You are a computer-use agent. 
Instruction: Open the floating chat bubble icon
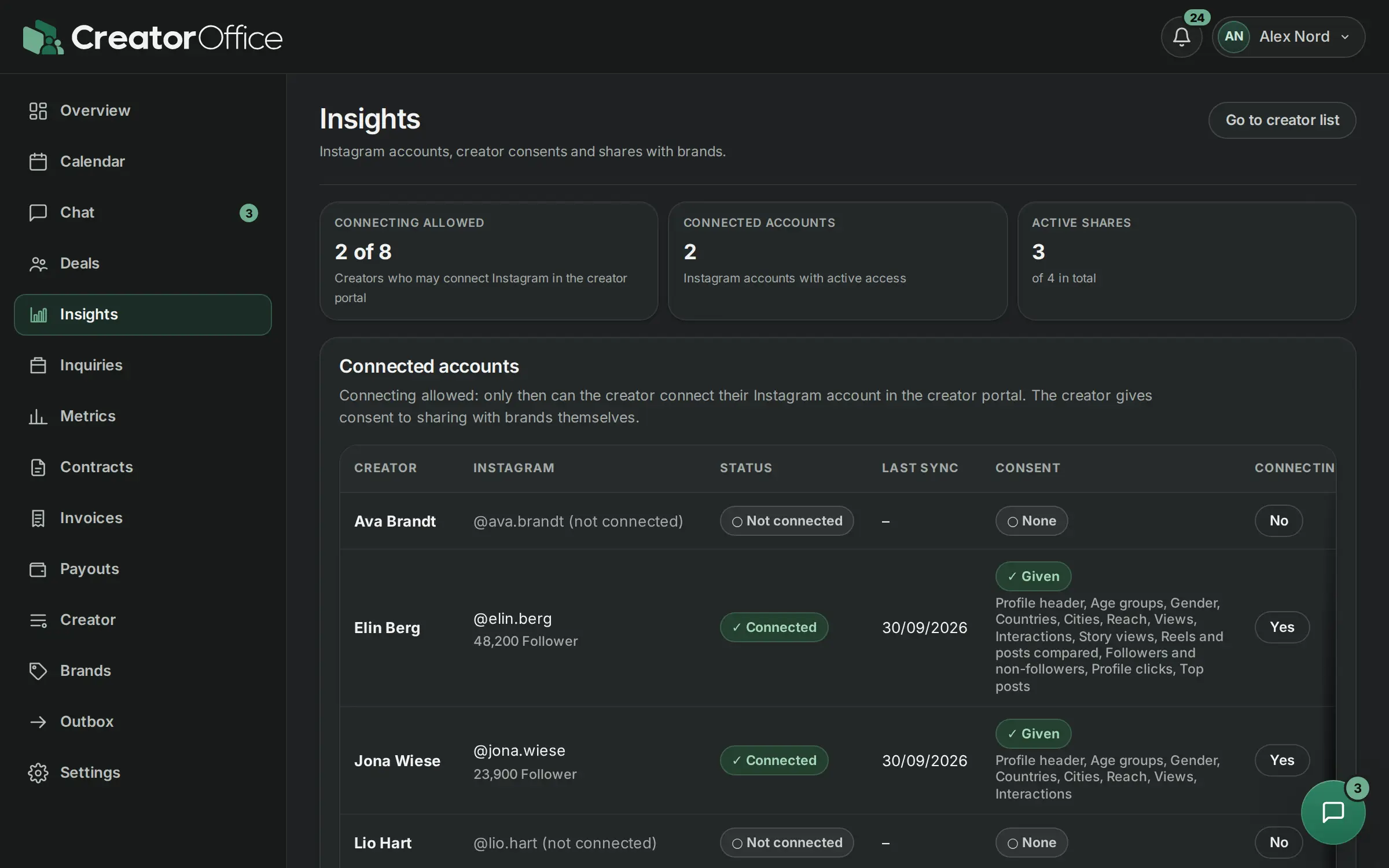(1333, 812)
